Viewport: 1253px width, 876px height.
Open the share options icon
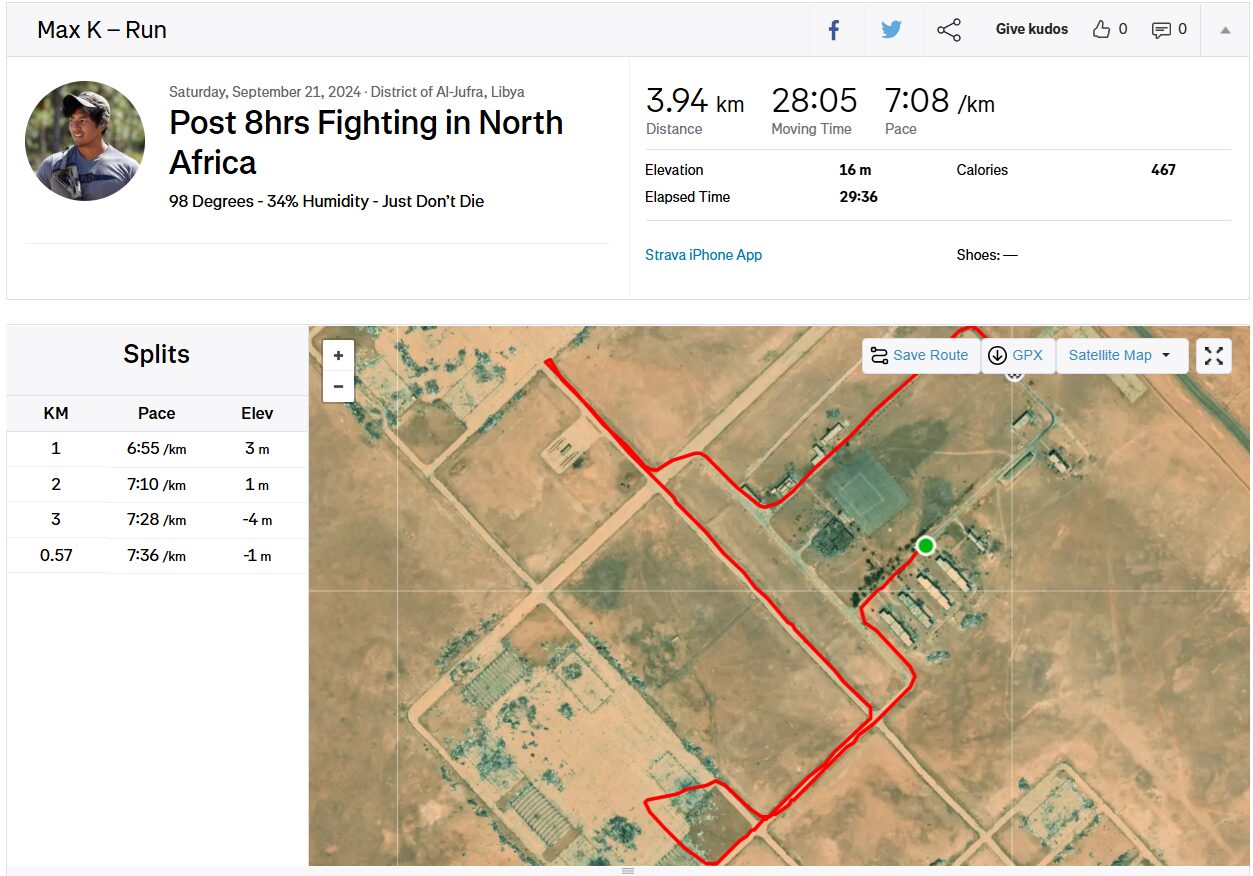pos(949,30)
